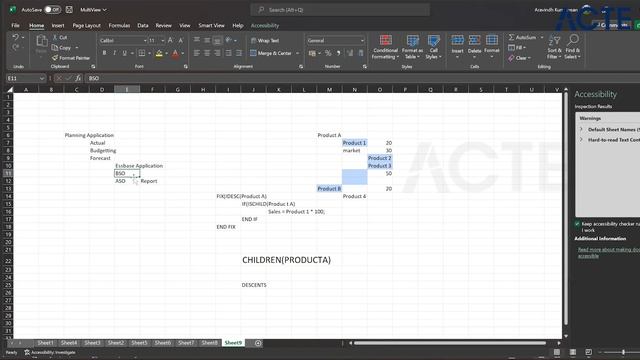Click the Copy button
The image size is (640, 360).
(x=61, y=47)
